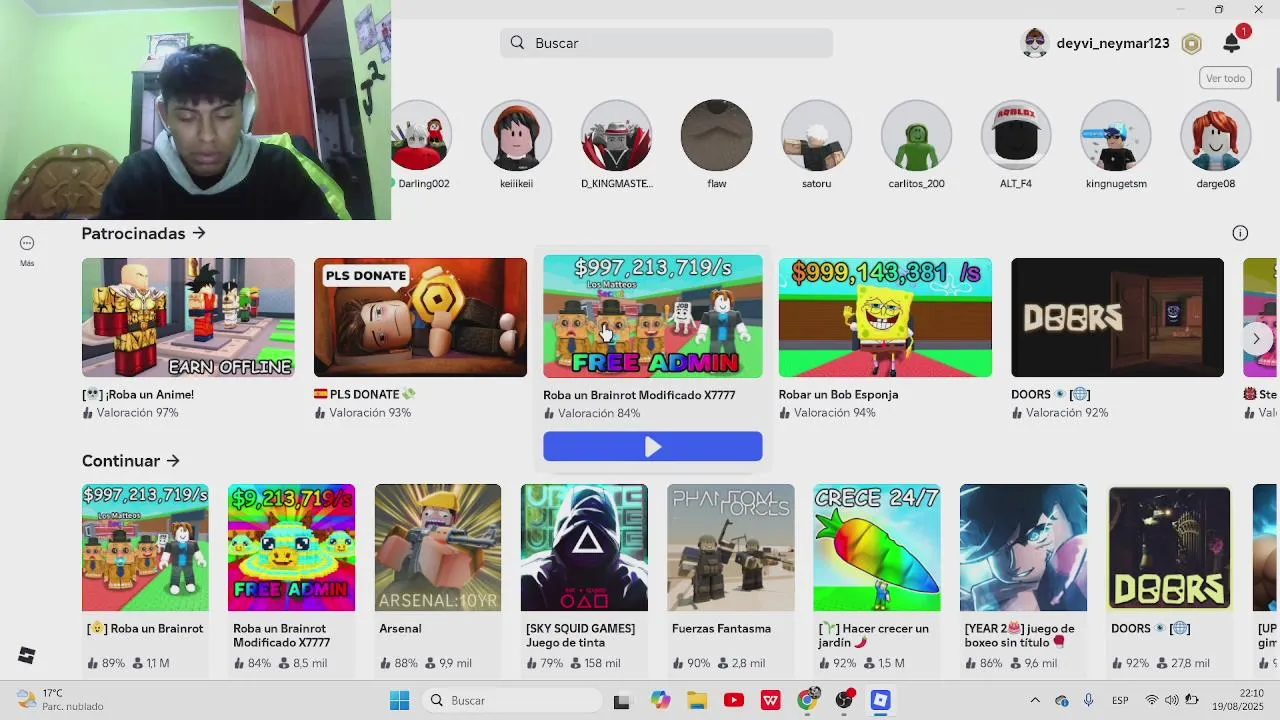Open the volume speaker tray icon

click(x=1172, y=700)
